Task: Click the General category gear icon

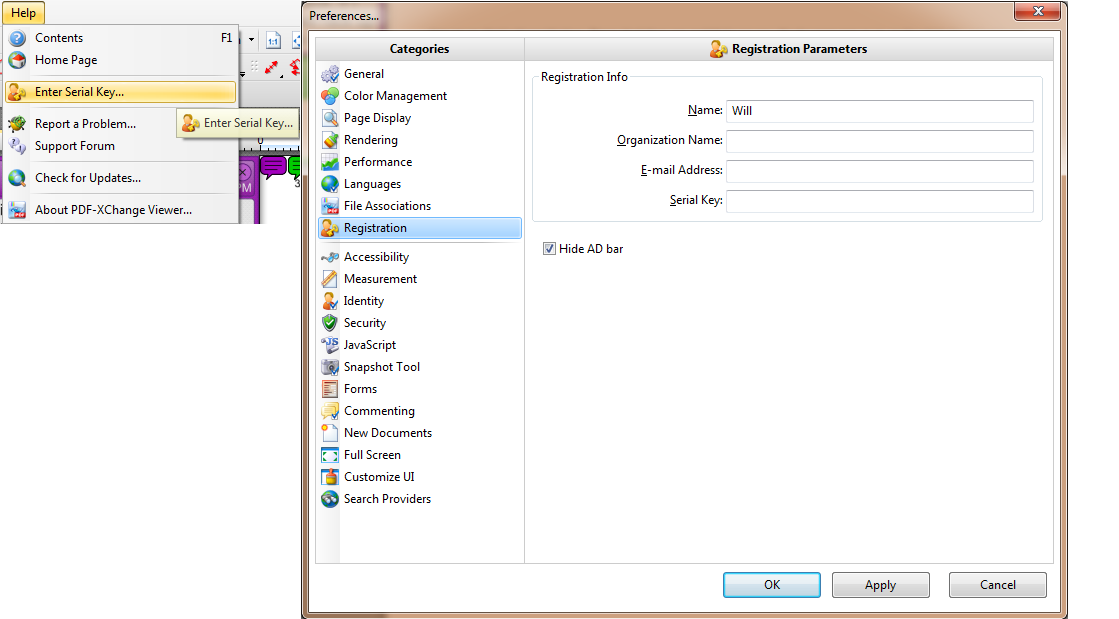Action: point(330,74)
